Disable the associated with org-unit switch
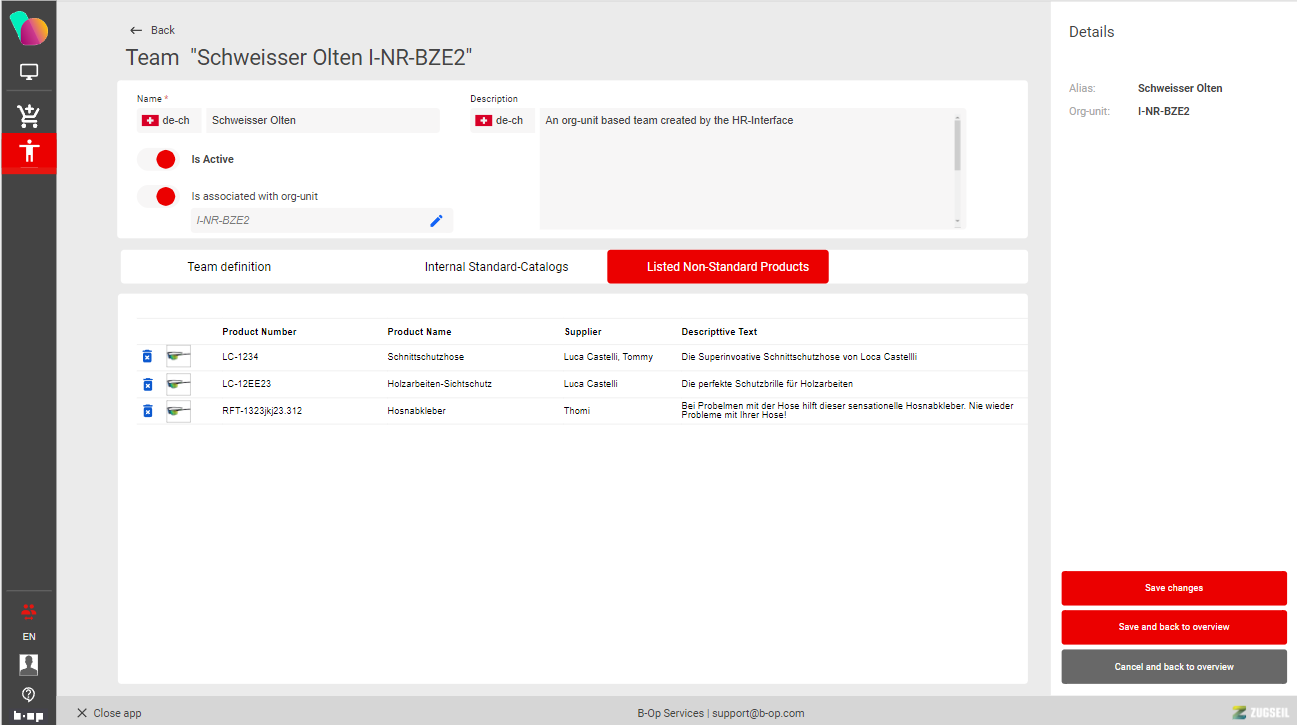This screenshot has height=725, width=1297. 157,197
